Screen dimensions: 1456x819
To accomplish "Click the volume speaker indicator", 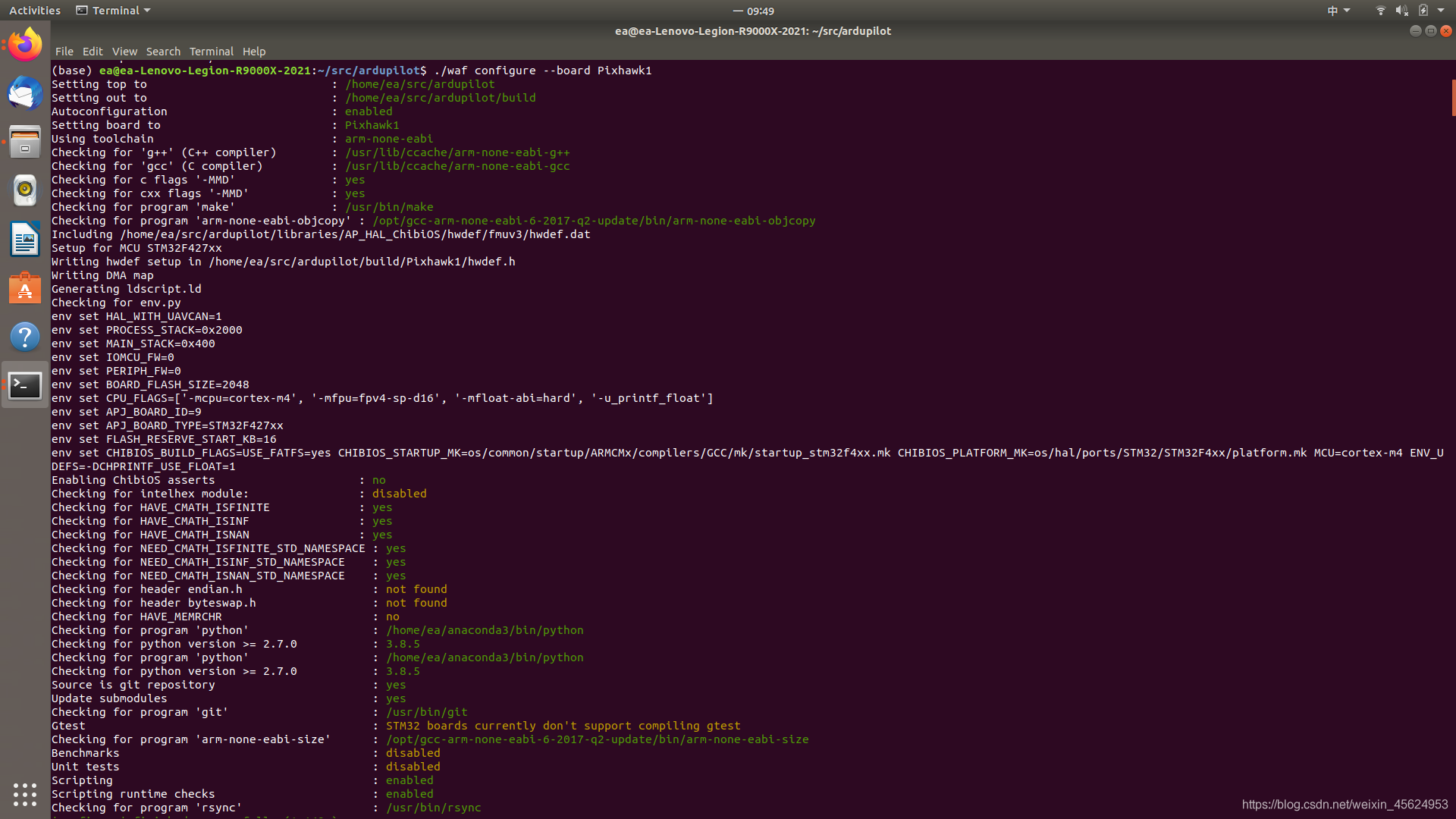I will point(1401,11).
